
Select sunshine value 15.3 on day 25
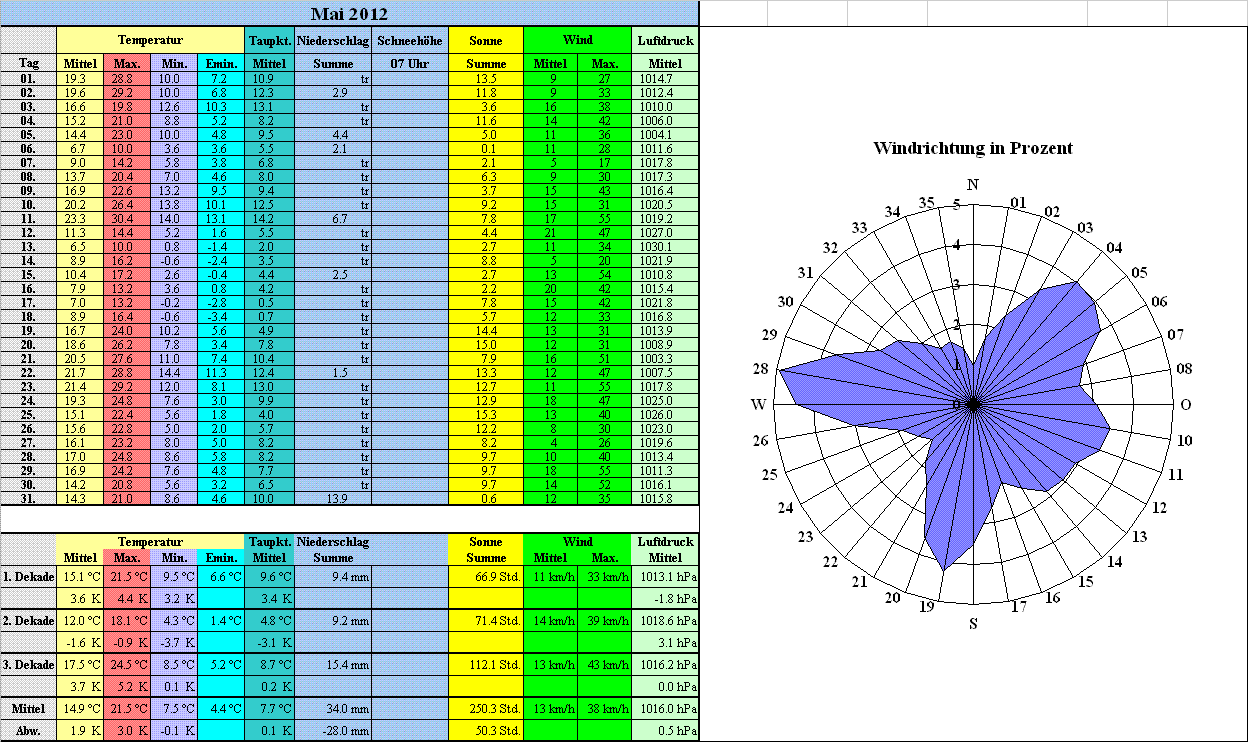[x=485, y=414]
